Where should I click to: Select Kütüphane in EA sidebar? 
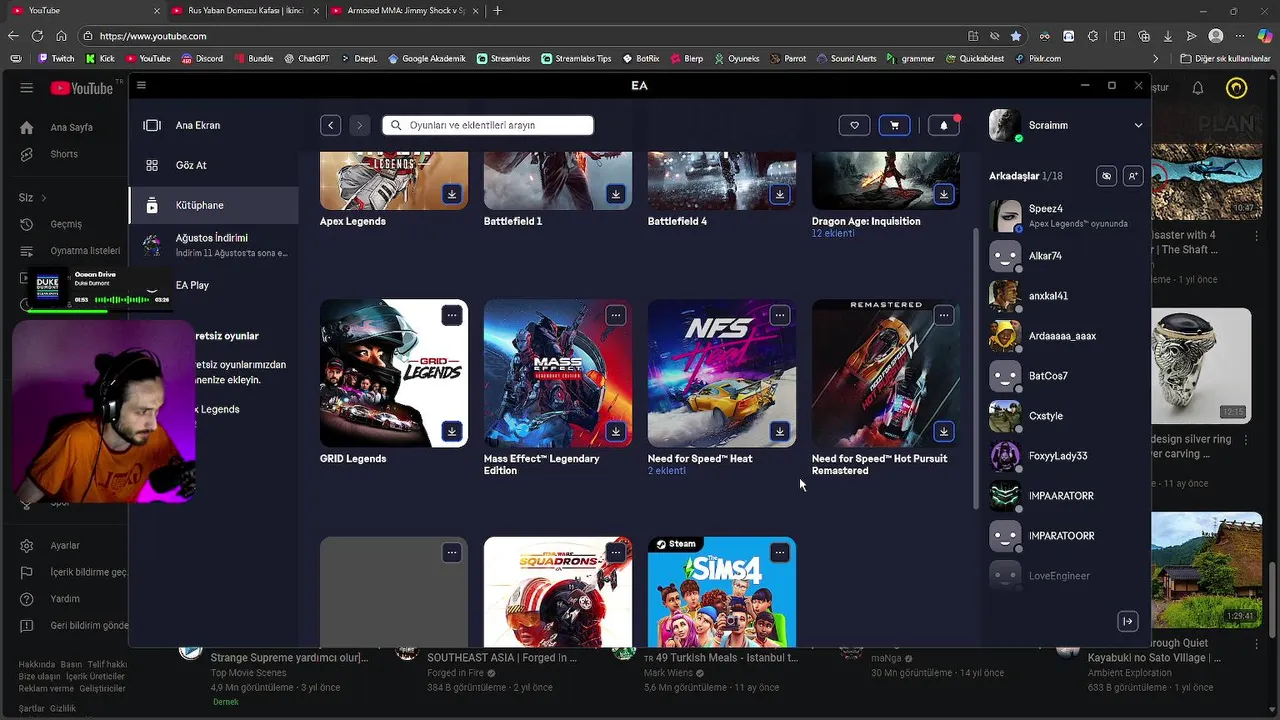click(214, 205)
